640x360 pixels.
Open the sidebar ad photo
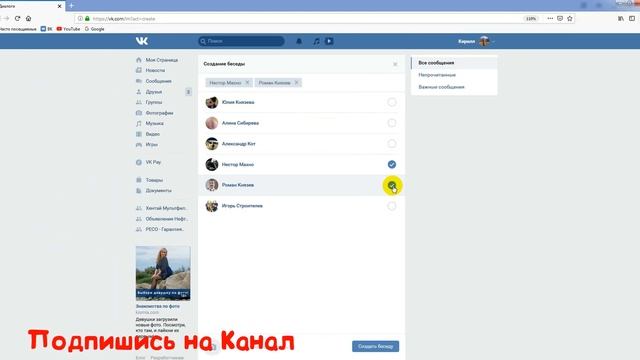(x=163, y=273)
